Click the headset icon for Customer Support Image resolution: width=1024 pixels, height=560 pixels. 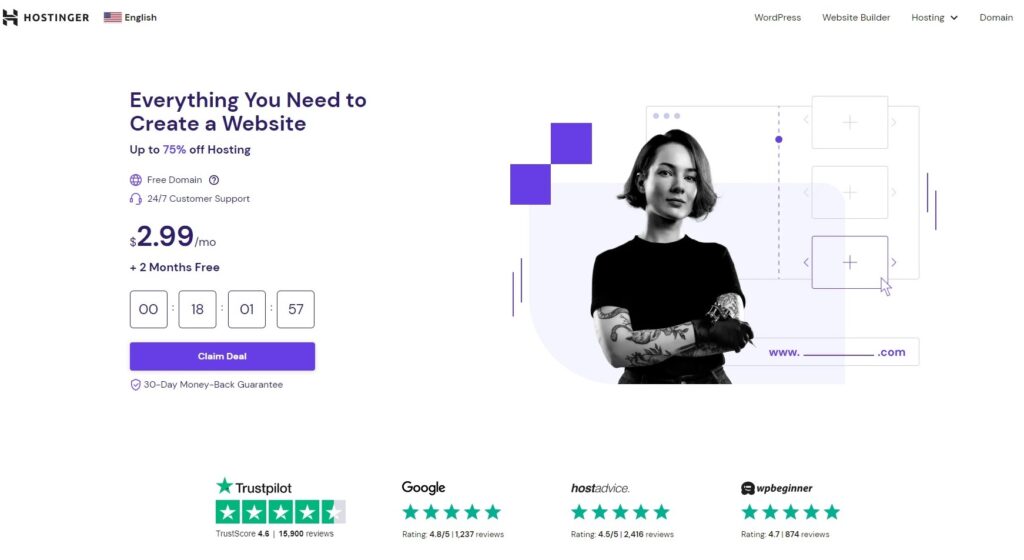pyautogui.click(x=135, y=199)
